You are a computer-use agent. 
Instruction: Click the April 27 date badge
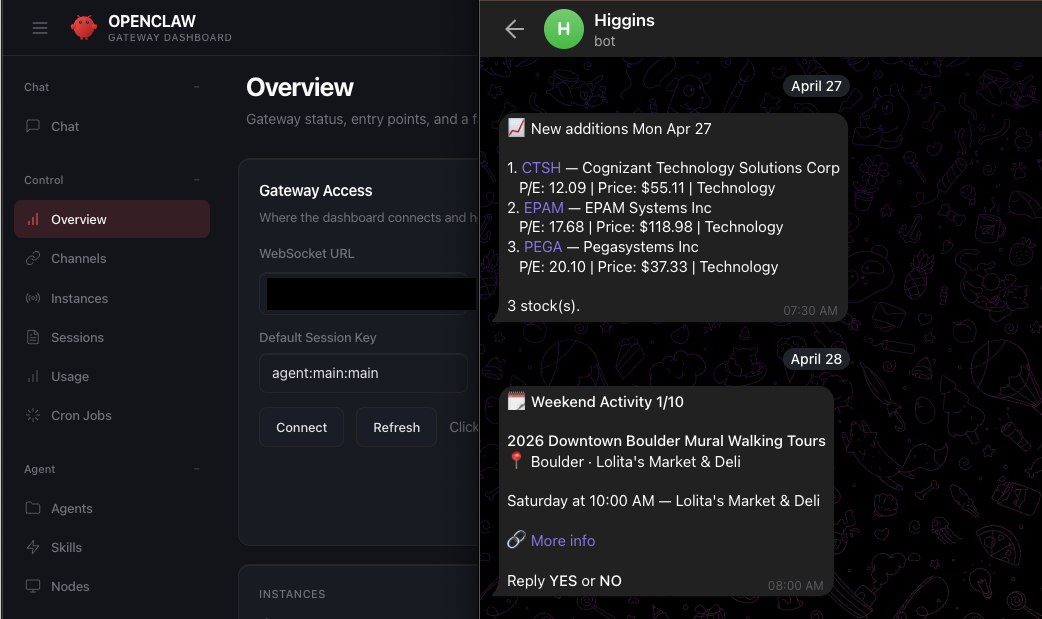(x=816, y=86)
